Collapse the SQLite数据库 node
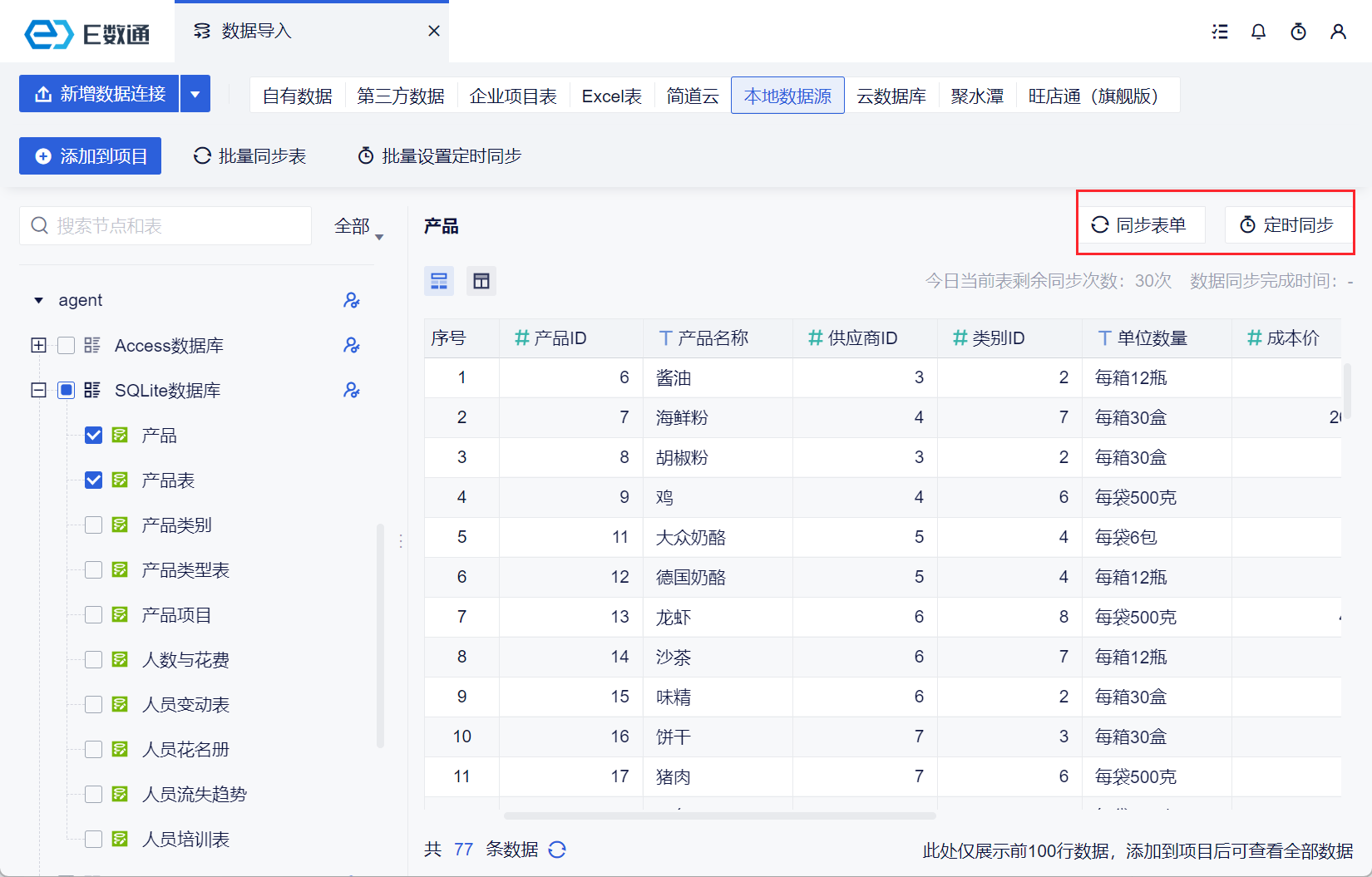This screenshot has width=1372, height=877. tap(38, 390)
